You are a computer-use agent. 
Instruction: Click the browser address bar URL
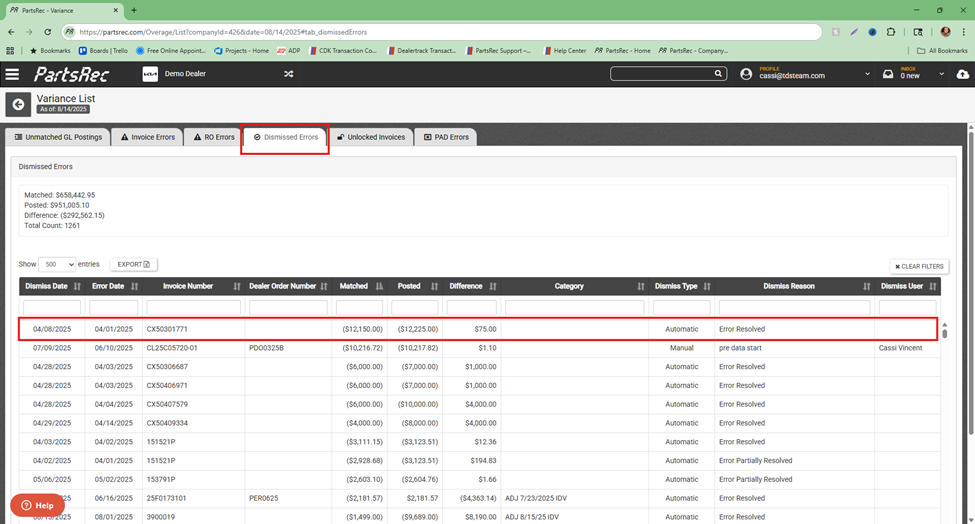click(223, 32)
